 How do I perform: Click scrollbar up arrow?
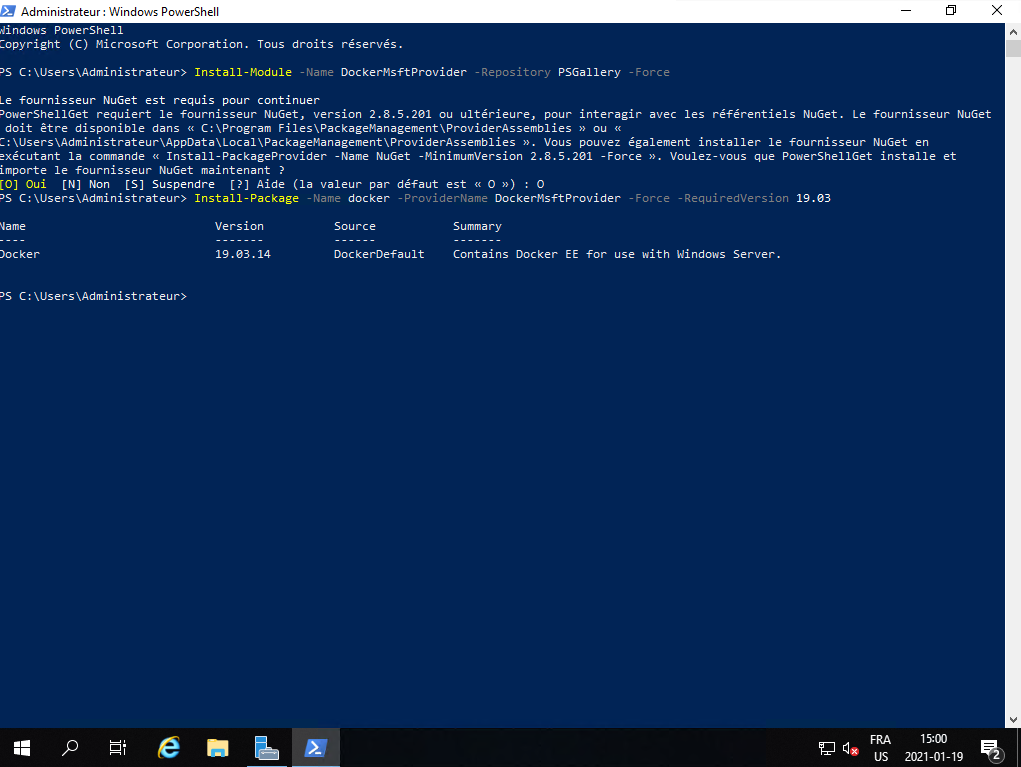1013,31
